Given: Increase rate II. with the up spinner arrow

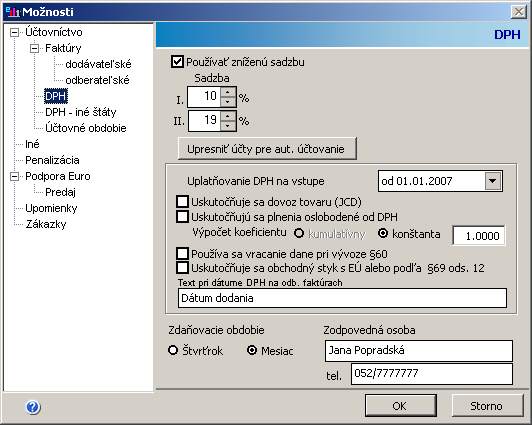Looking at the screenshot, I should click(227, 116).
